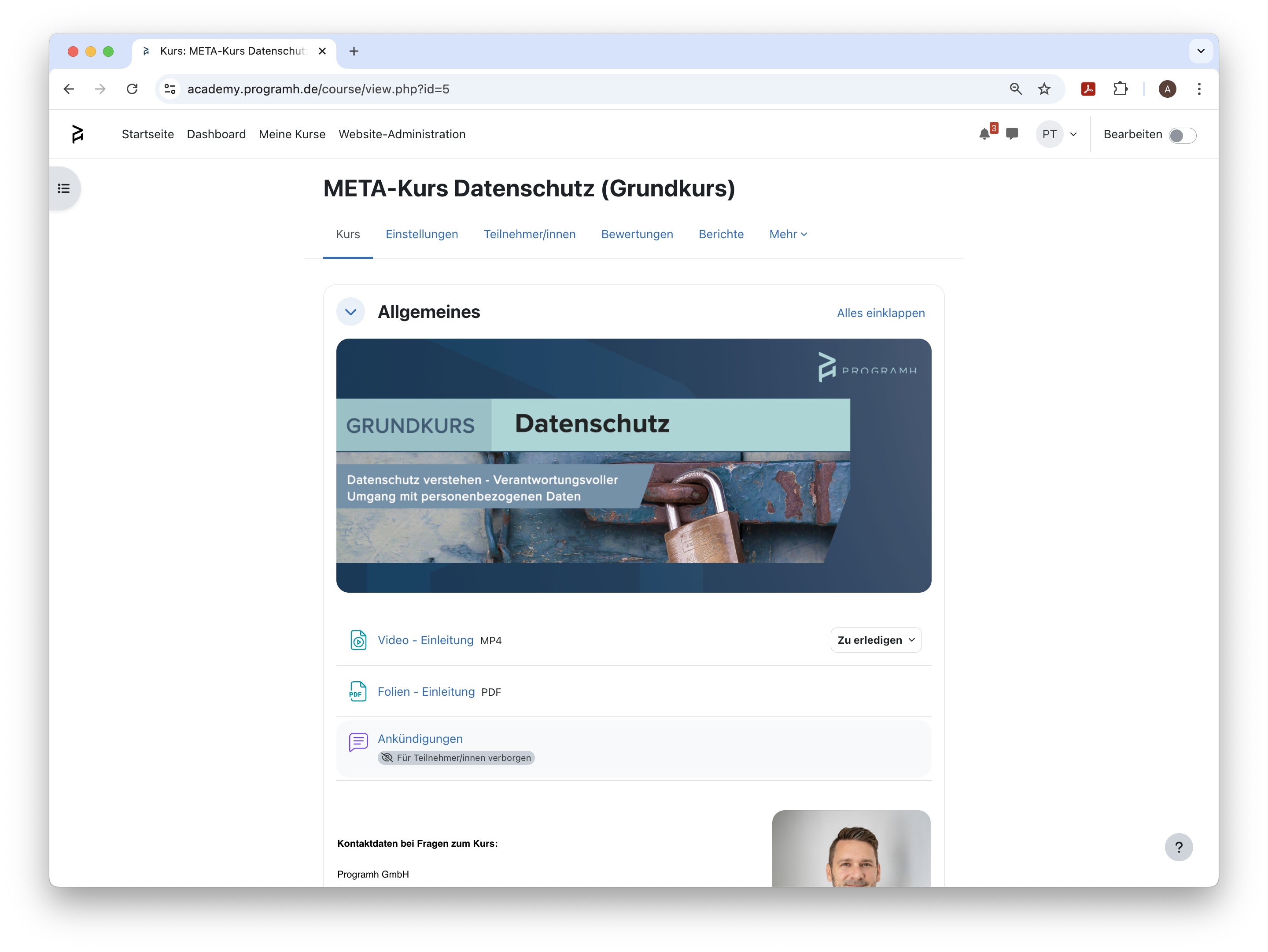Screen dimensions: 1268x952
Task: Open the Zu erledigen completion dropdown
Action: tap(875, 640)
